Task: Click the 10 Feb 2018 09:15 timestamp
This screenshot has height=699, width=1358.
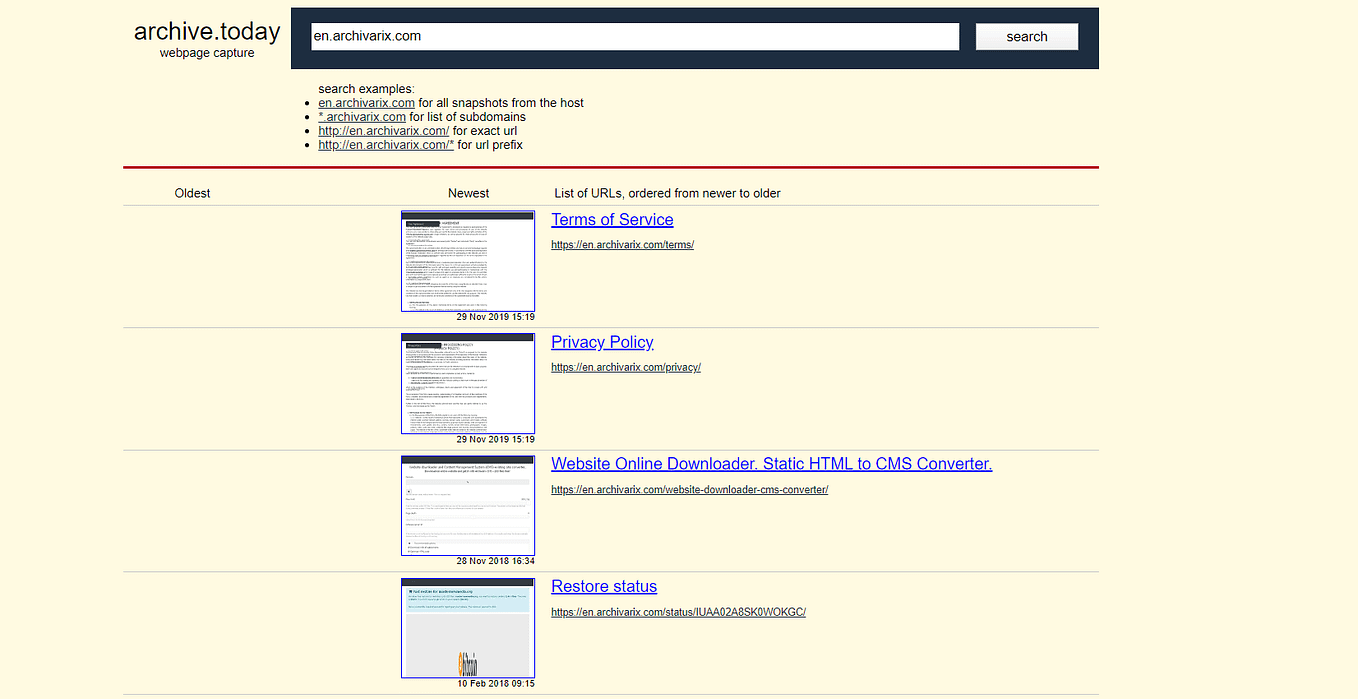Action: [496, 684]
